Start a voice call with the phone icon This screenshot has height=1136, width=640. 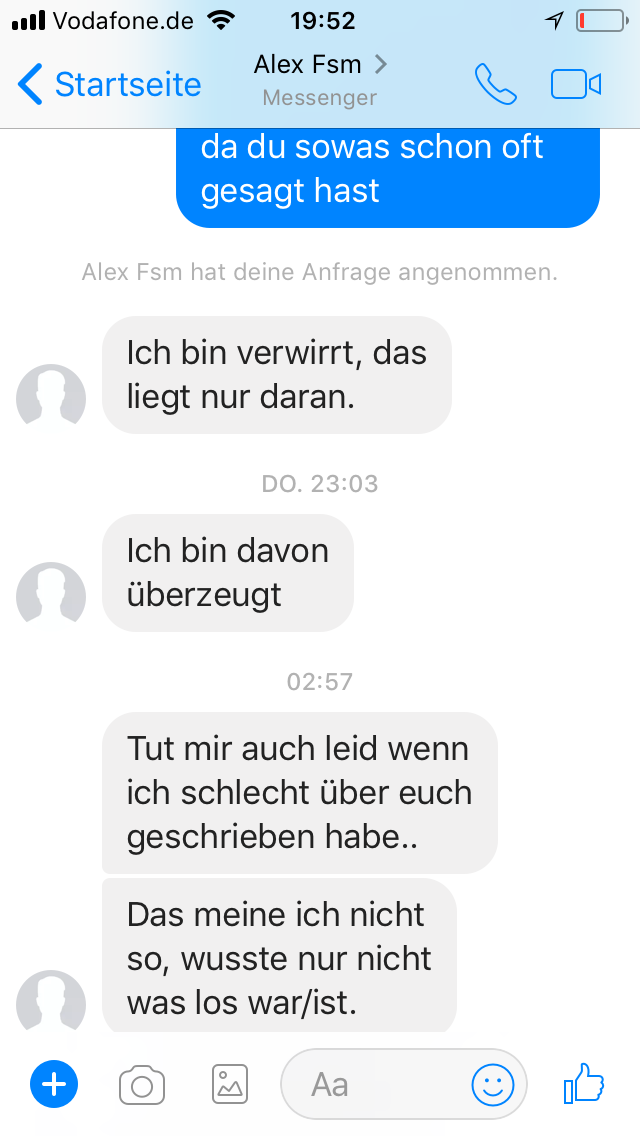coord(496,84)
